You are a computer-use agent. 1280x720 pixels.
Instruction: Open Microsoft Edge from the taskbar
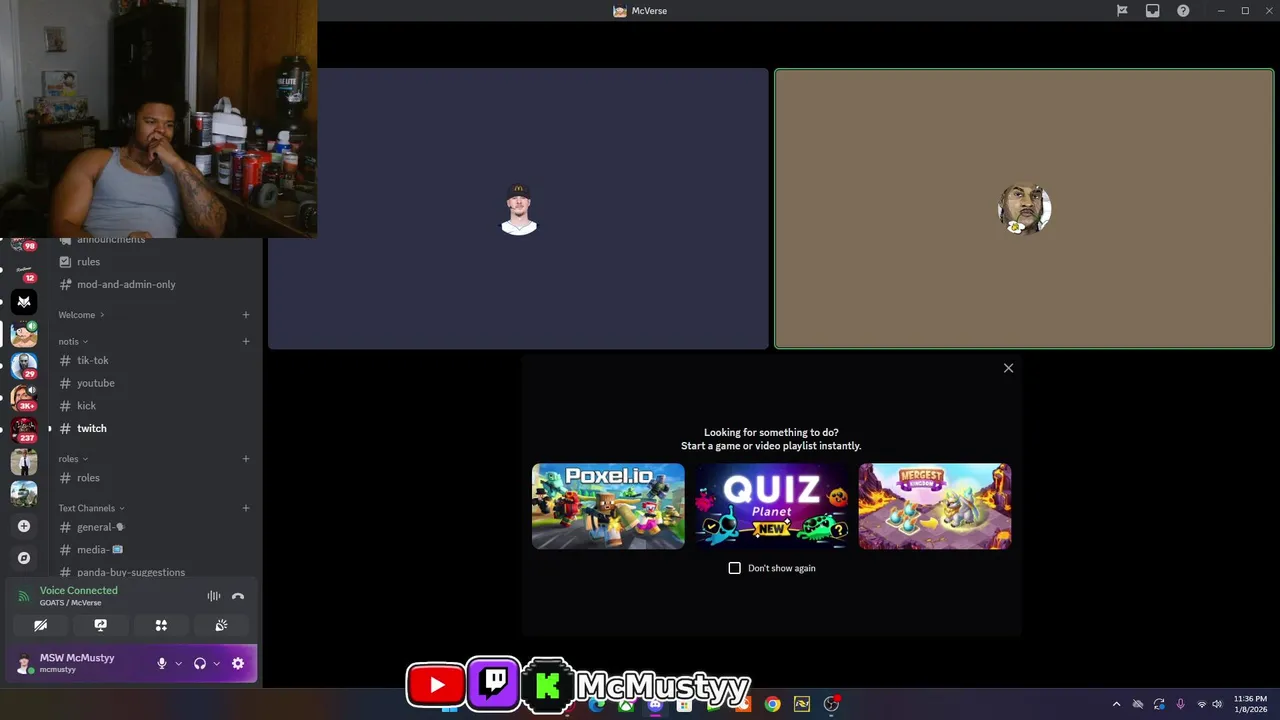[597, 704]
